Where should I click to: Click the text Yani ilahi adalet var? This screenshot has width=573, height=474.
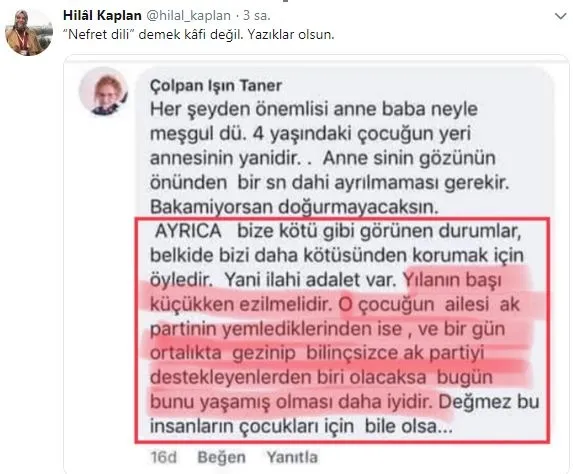(x=310, y=280)
